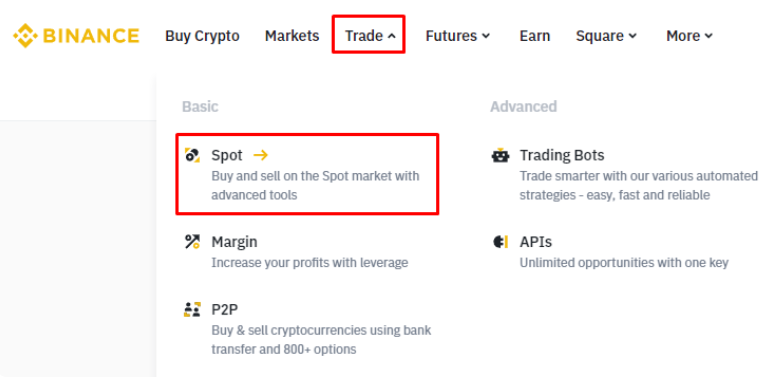
Task: Open the More dropdown menu
Action: tap(689, 36)
